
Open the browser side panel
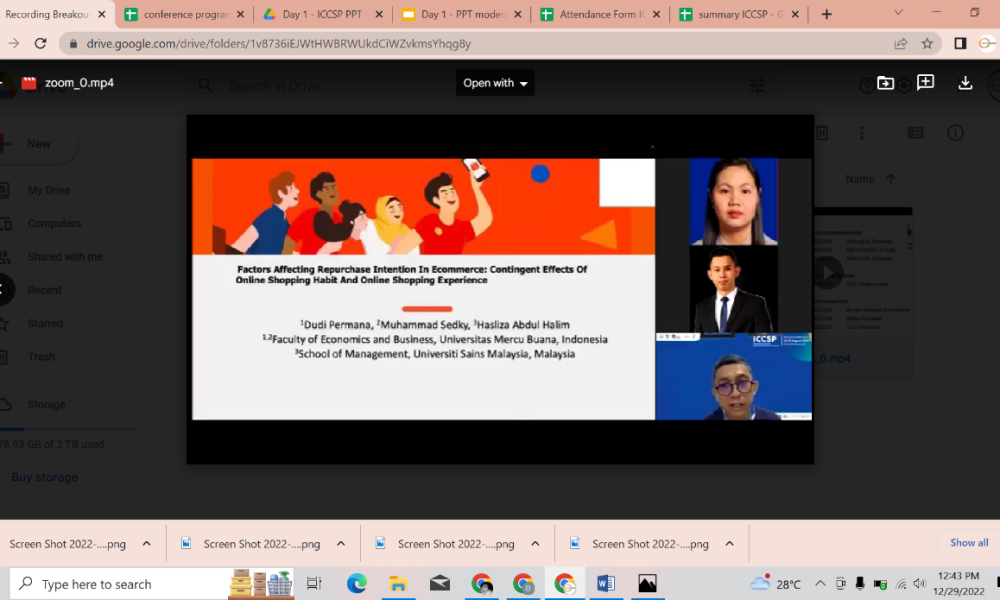tap(960, 43)
